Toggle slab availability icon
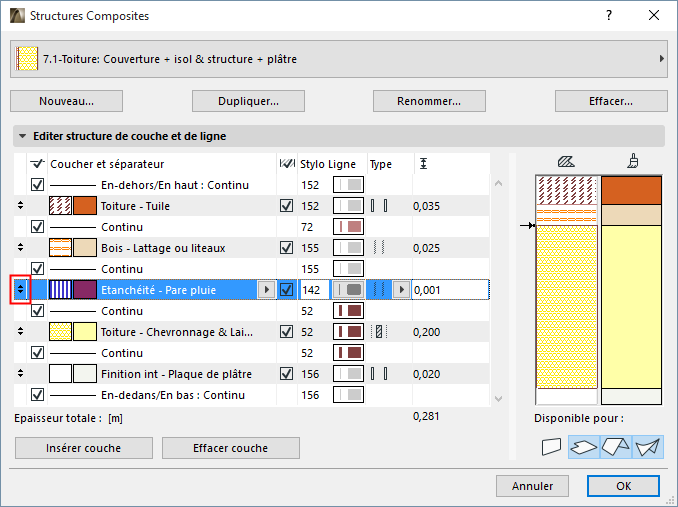This screenshot has width=678, height=507. [584, 447]
